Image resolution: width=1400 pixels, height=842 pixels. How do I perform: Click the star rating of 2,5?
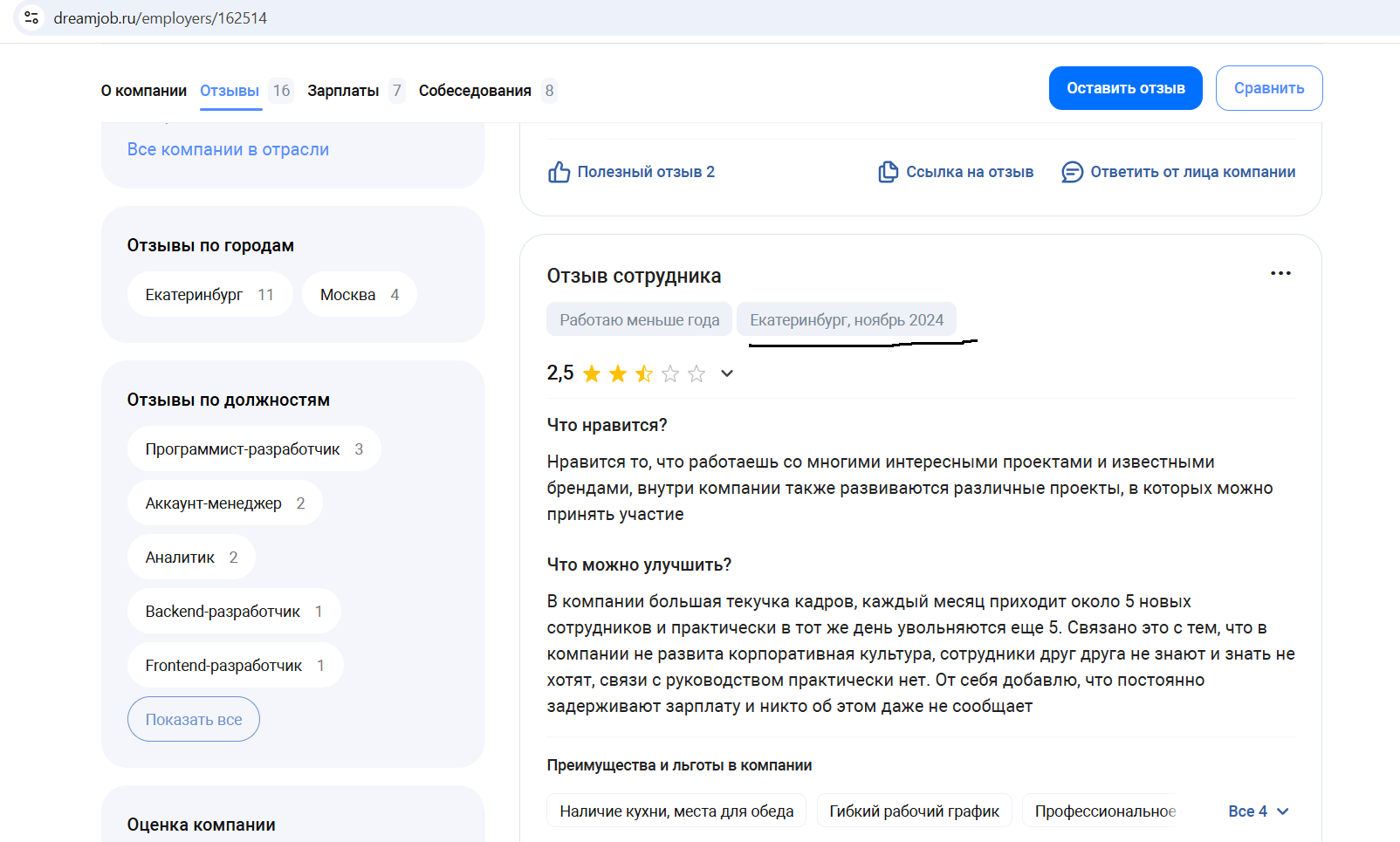pyautogui.click(x=643, y=374)
